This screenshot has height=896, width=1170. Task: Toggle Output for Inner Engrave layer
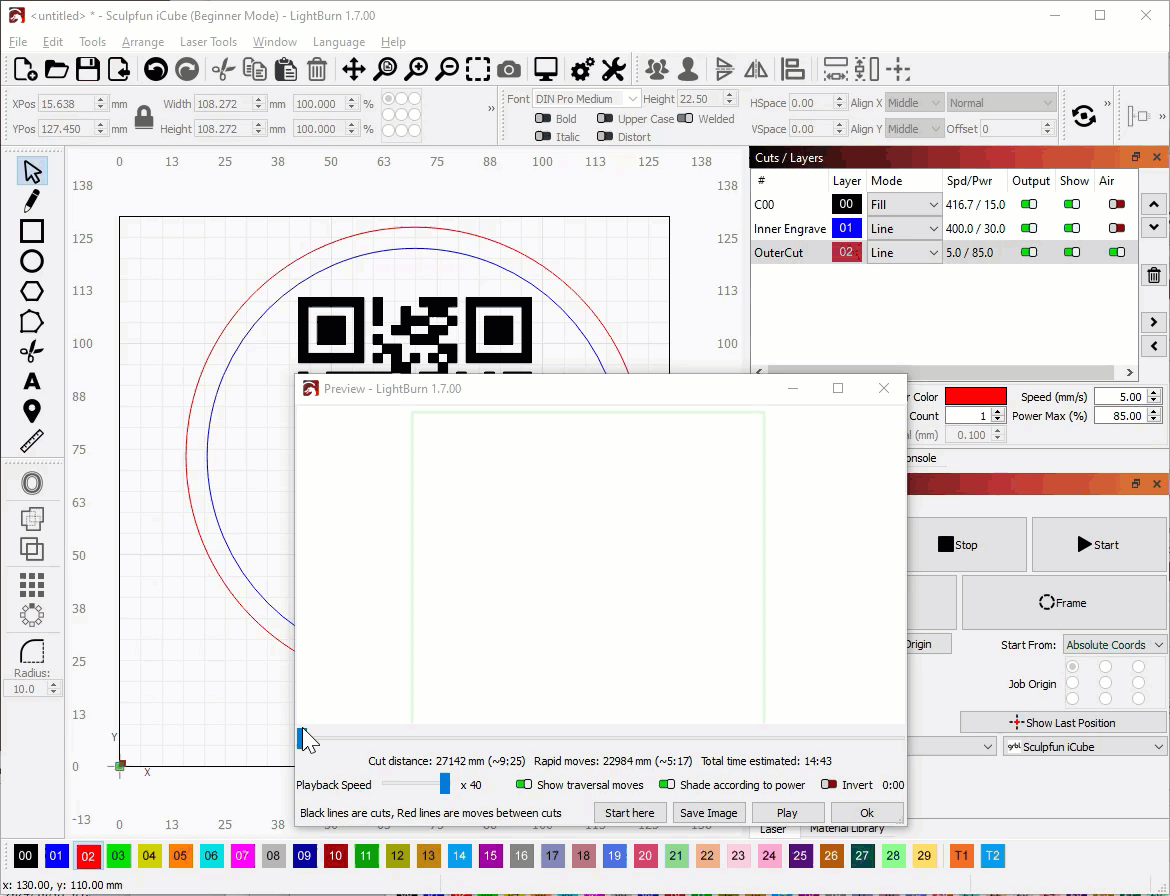[1028, 229]
